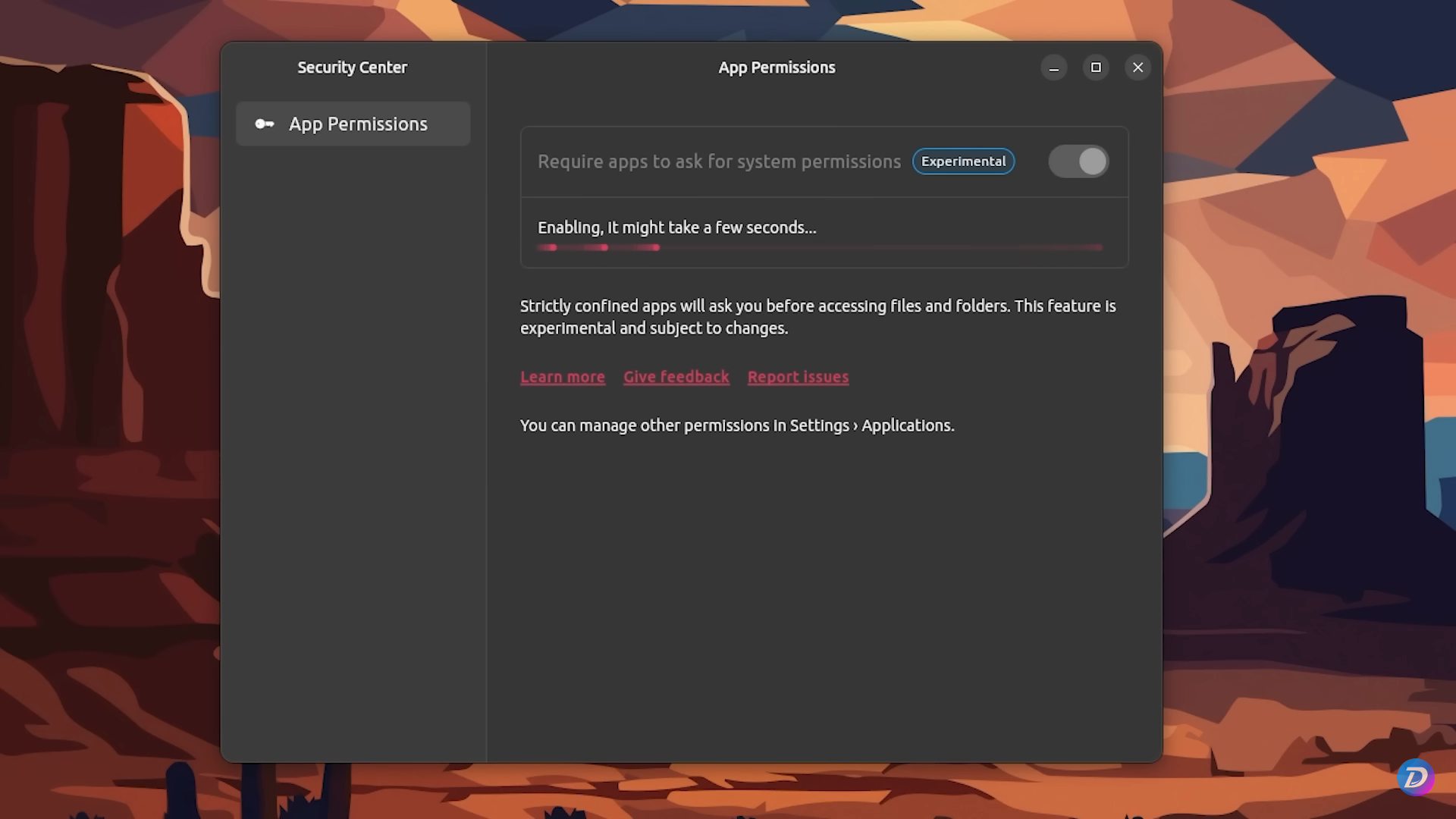Open Report issues

tap(798, 376)
